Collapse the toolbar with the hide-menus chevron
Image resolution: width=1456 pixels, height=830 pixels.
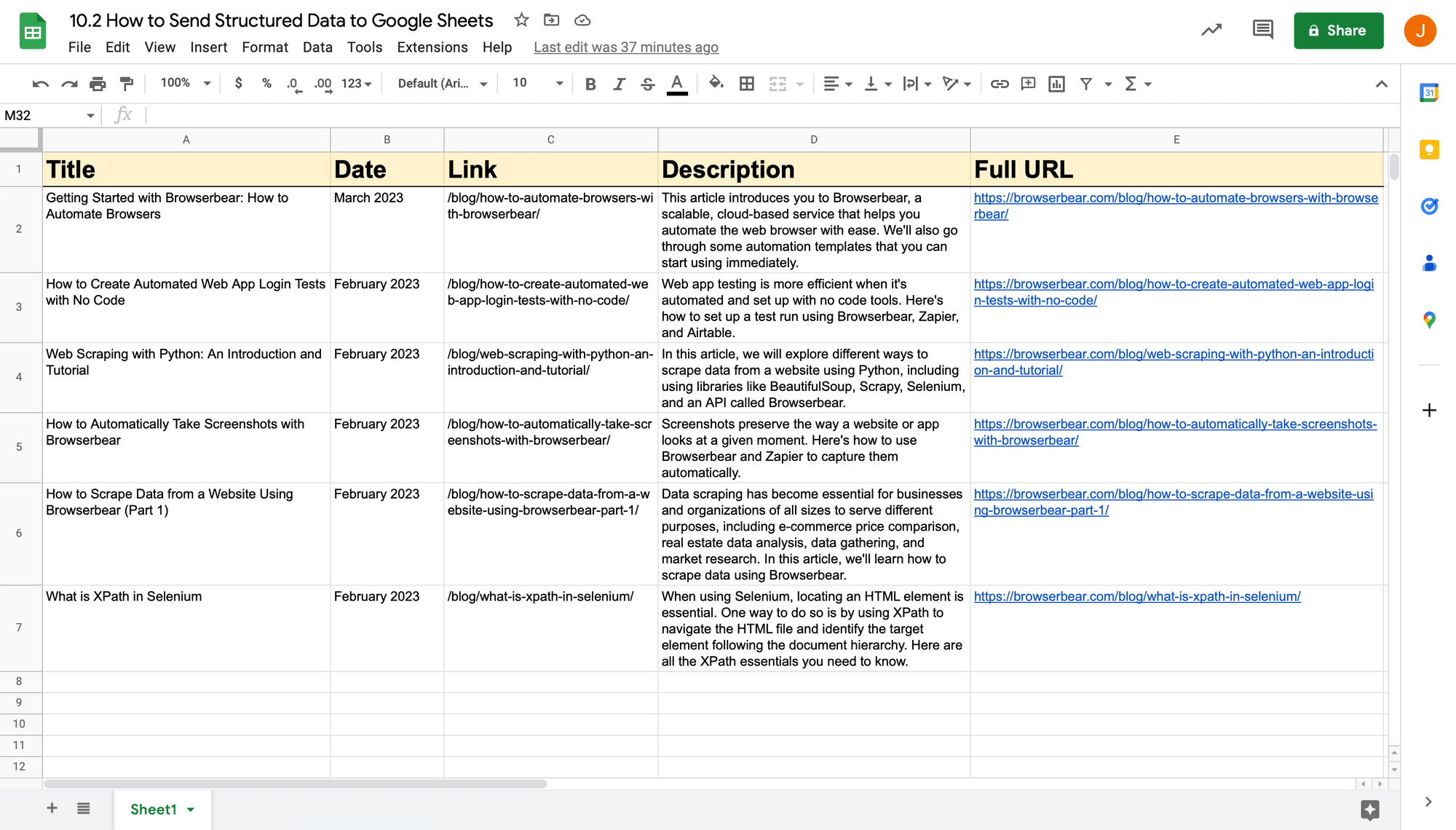tap(1382, 83)
